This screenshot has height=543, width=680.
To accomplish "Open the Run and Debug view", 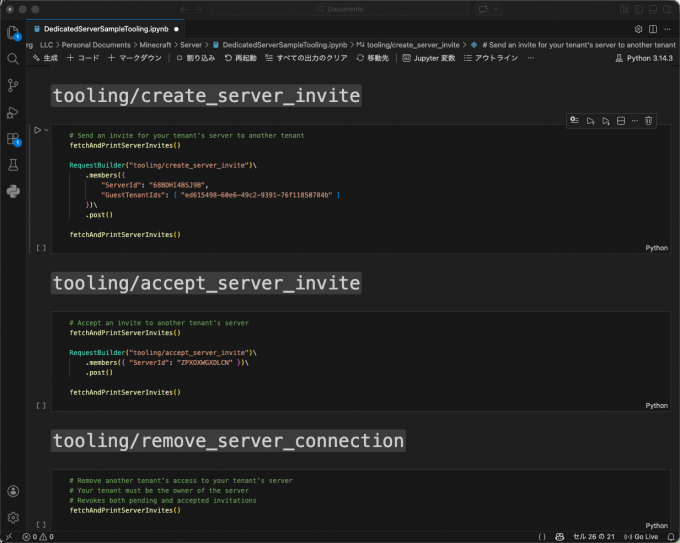I will click(13, 112).
